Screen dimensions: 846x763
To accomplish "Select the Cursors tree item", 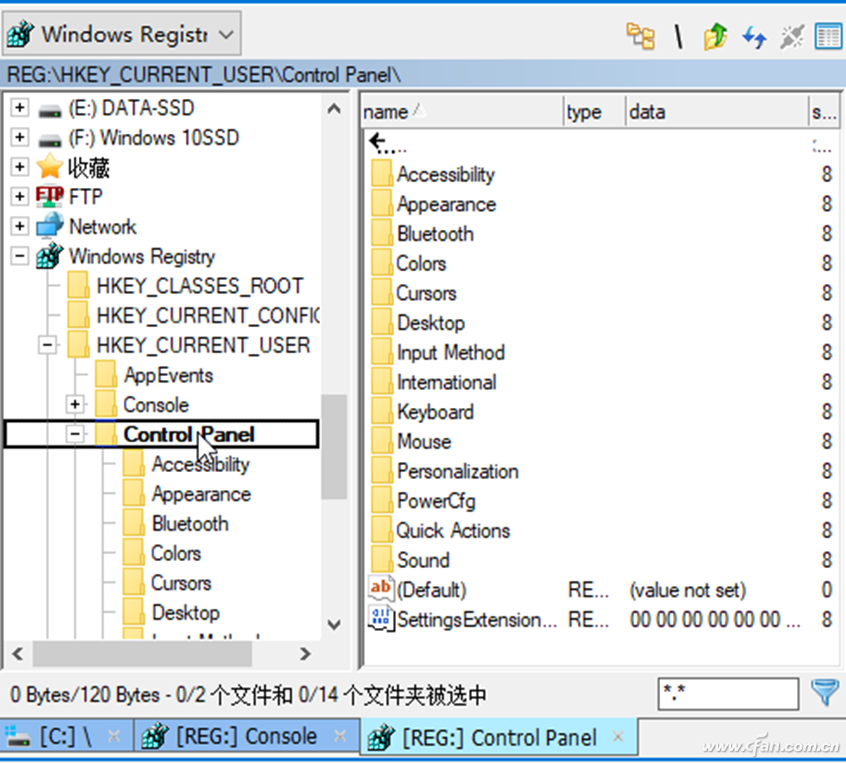I will pyautogui.click(x=181, y=583).
